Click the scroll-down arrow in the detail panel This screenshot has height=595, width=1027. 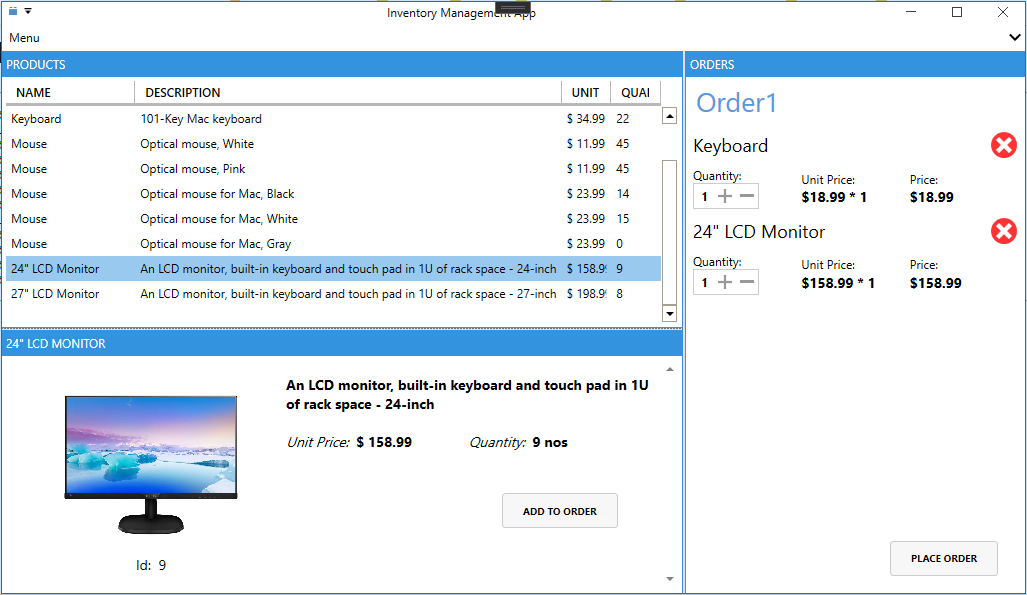coord(669,578)
